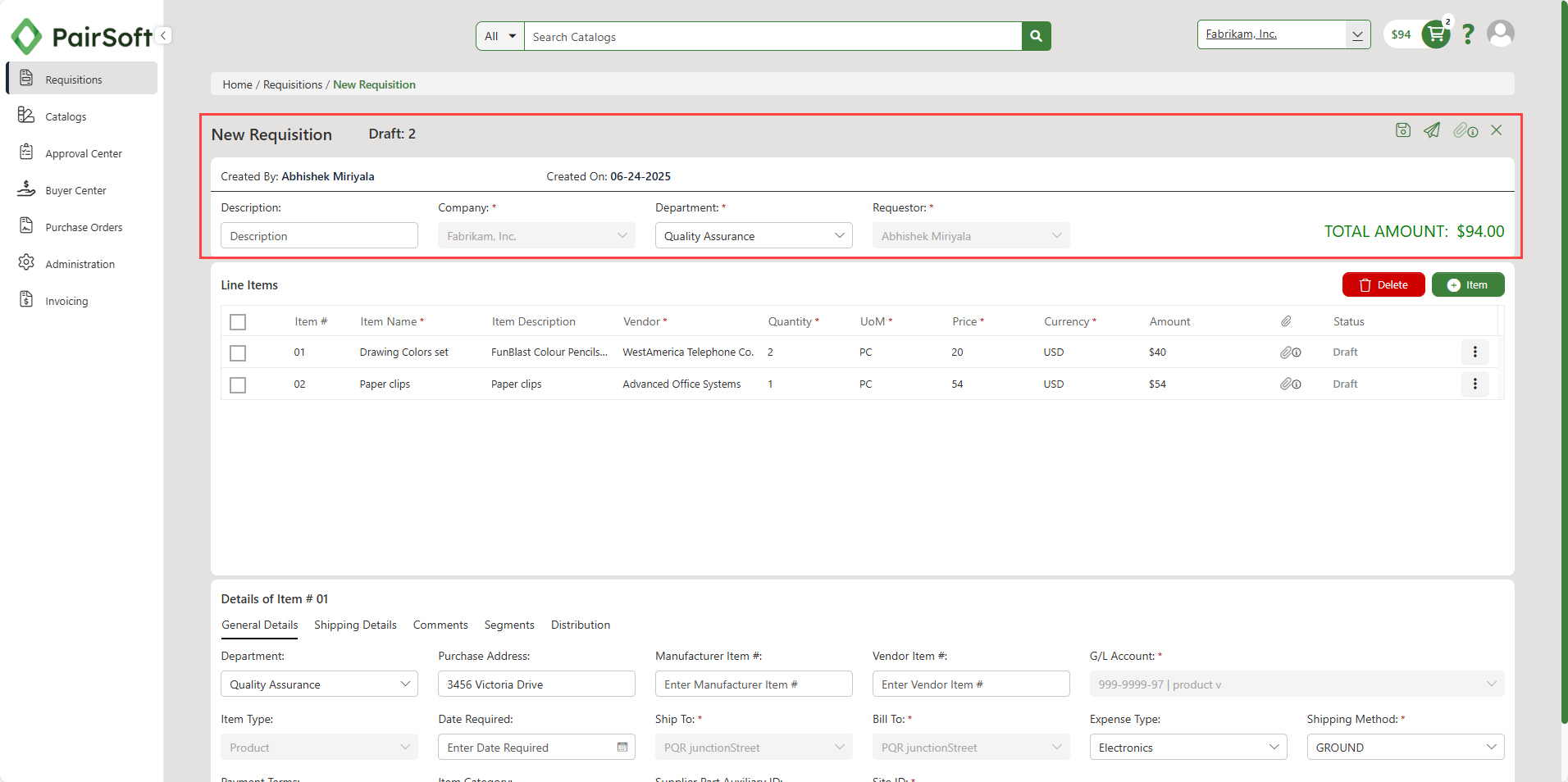Open calendar picker in Date Required
1568x782 pixels.
point(622,747)
